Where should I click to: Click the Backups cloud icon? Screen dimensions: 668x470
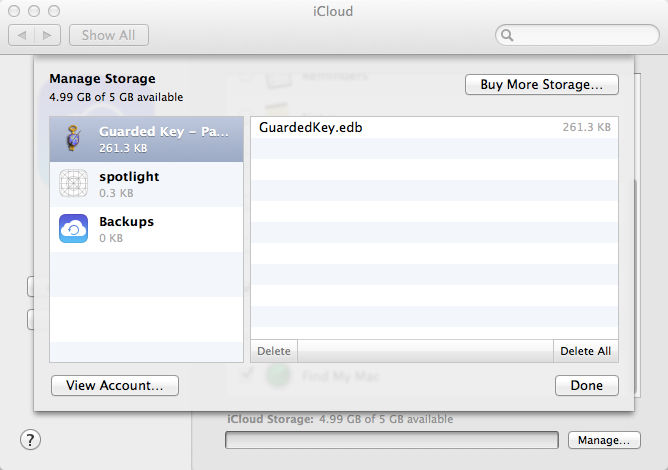pos(73,228)
